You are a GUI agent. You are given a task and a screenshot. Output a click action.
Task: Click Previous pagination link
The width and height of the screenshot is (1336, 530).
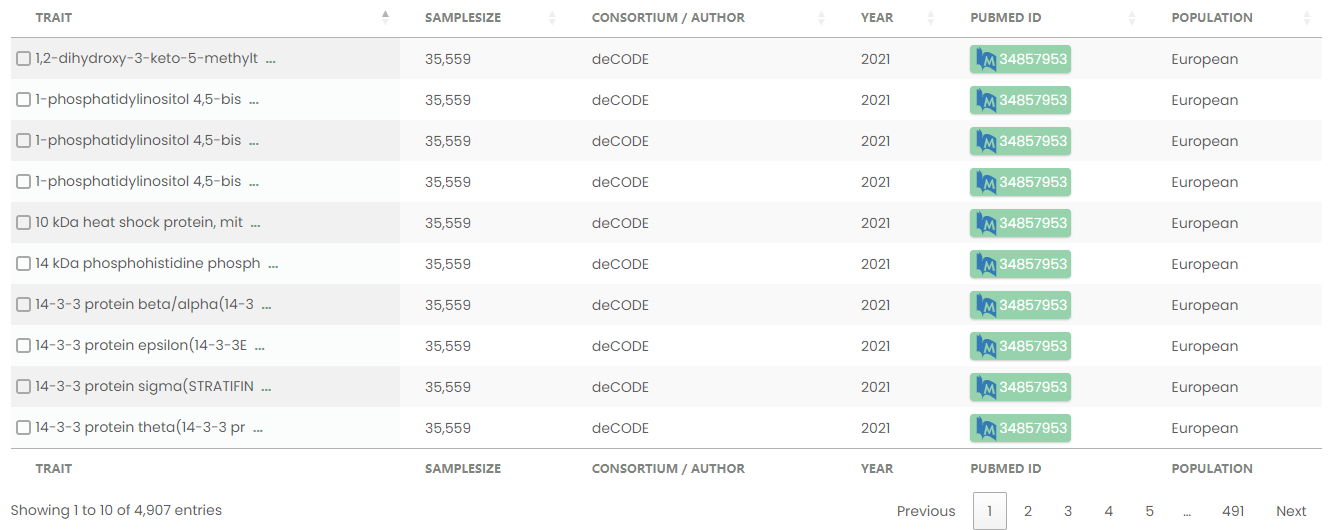pyautogui.click(x=926, y=511)
